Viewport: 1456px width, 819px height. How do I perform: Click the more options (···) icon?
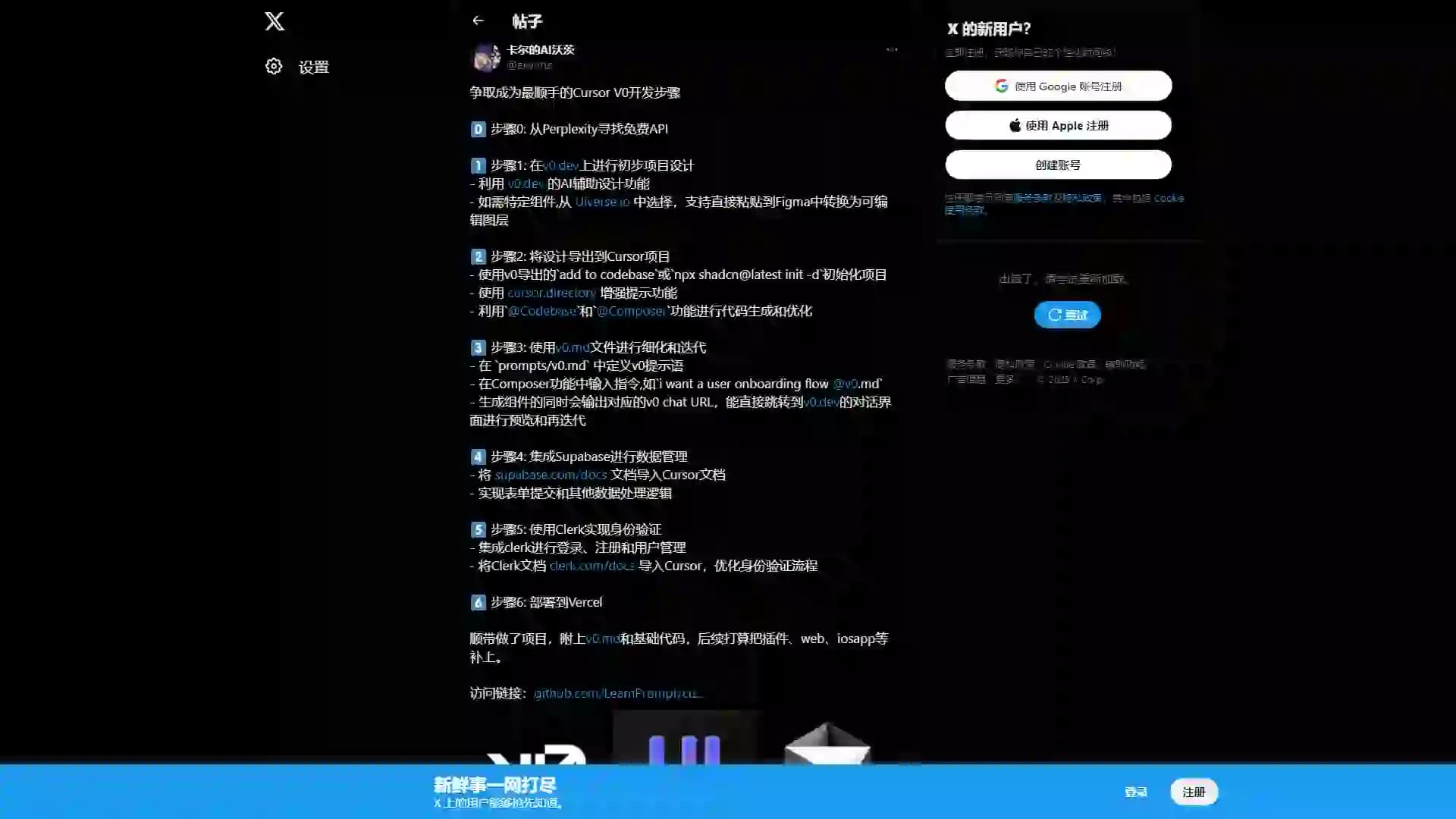[891, 49]
